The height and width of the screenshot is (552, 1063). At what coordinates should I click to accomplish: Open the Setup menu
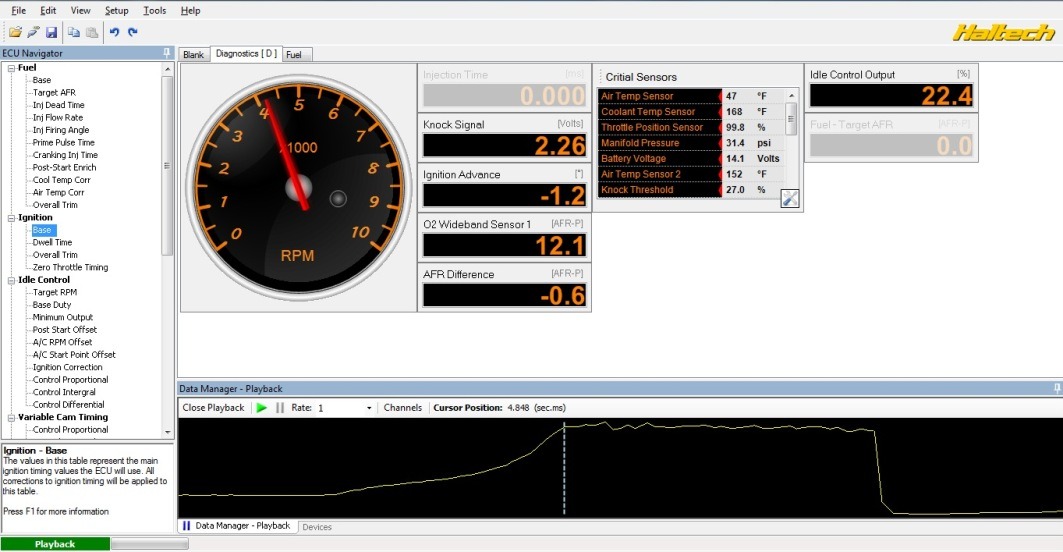(x=116, y=10)
